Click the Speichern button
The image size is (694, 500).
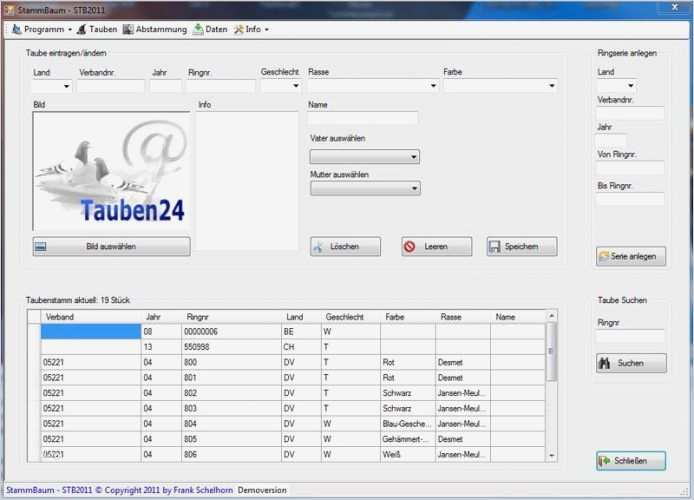pyautogui.click(x=522, y=246)
